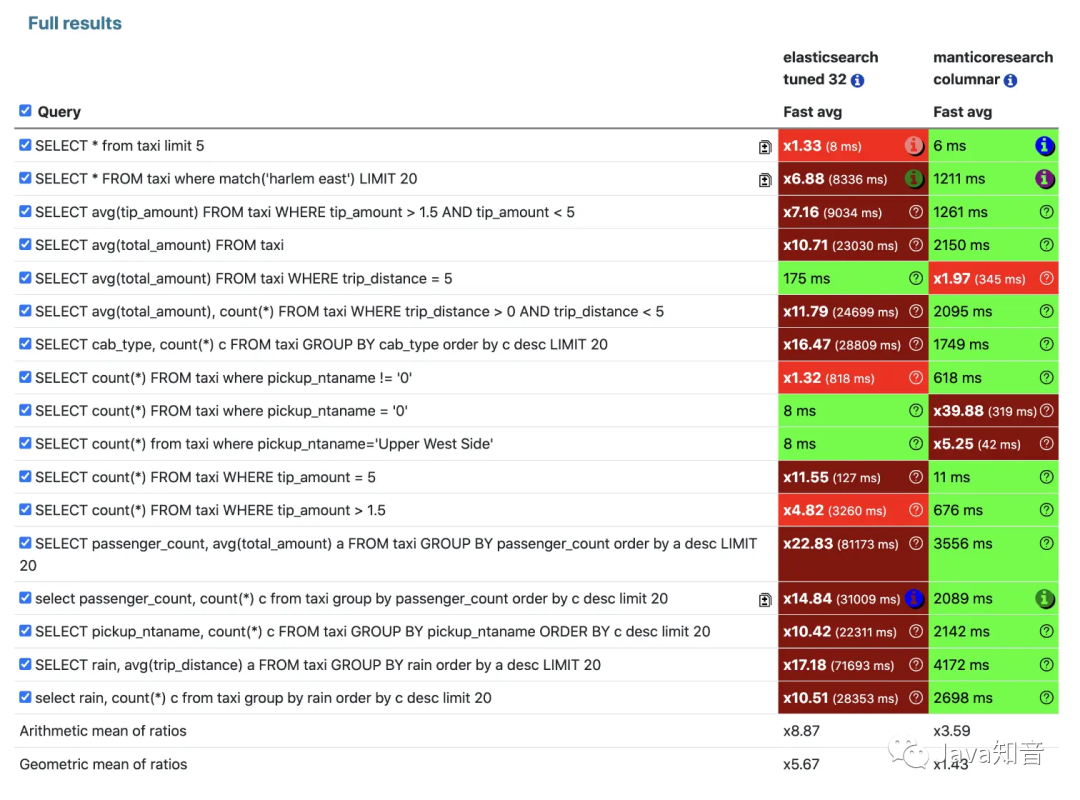Click the question icon in the x4.82 (3260 ms) cell
Image resolution: width=1080 pixels, height=800 pixels.
pos(915,510)
